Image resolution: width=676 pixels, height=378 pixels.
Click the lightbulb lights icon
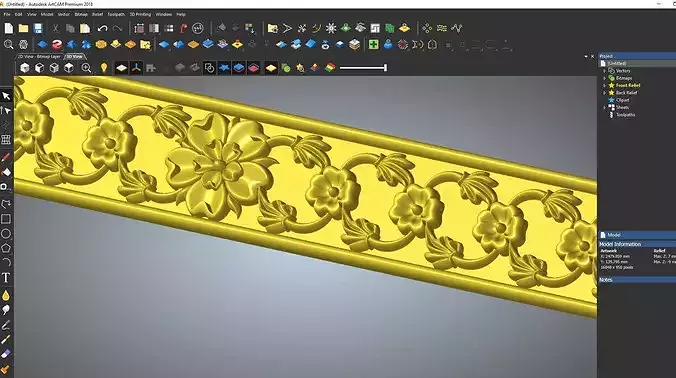[104, 68]
